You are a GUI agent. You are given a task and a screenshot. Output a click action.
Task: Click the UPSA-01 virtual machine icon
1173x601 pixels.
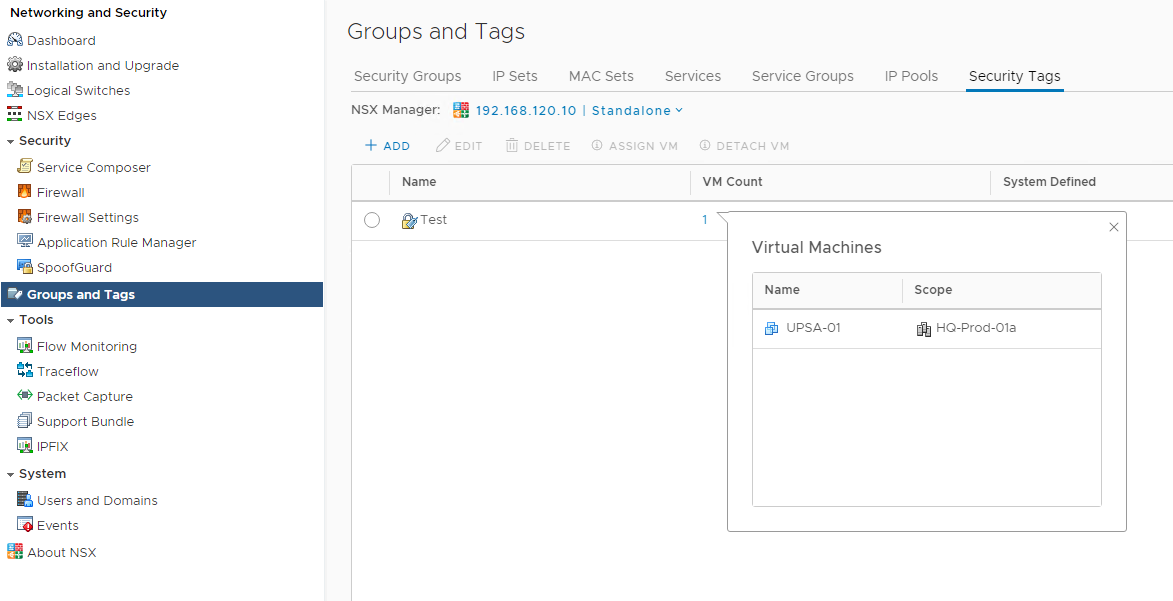click(771, 328)
